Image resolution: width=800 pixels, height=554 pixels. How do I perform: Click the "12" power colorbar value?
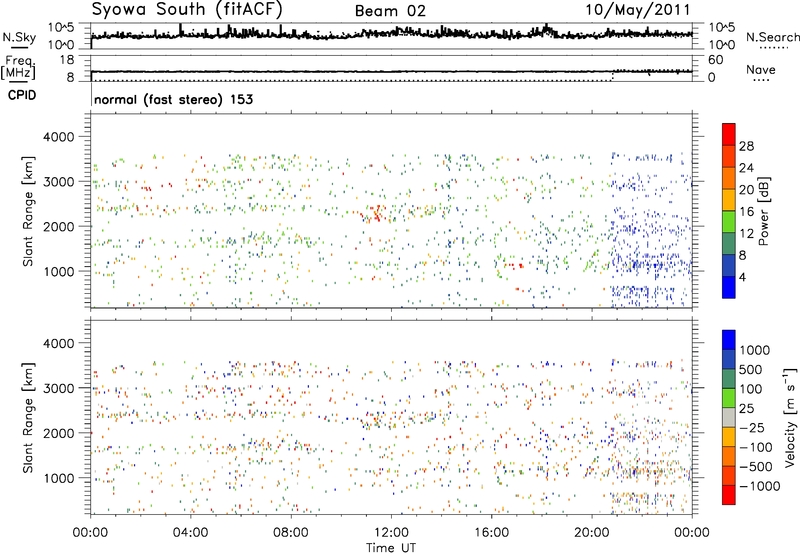coord(746,233)
